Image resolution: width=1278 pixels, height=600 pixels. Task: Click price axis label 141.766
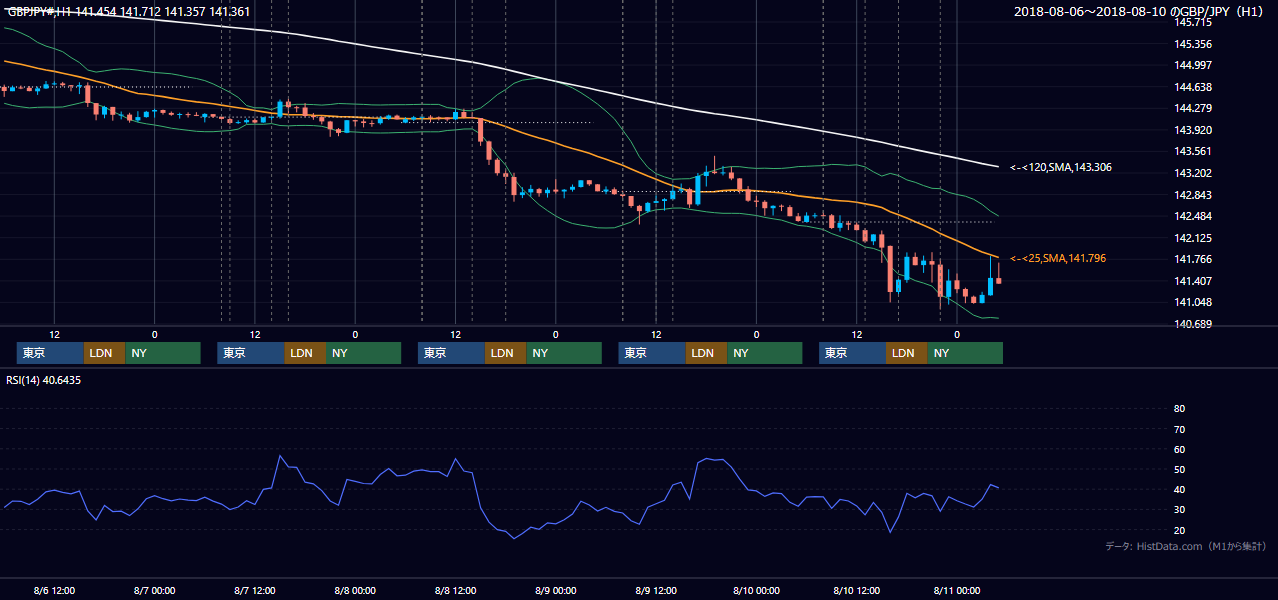click(x=1193, y=260)
